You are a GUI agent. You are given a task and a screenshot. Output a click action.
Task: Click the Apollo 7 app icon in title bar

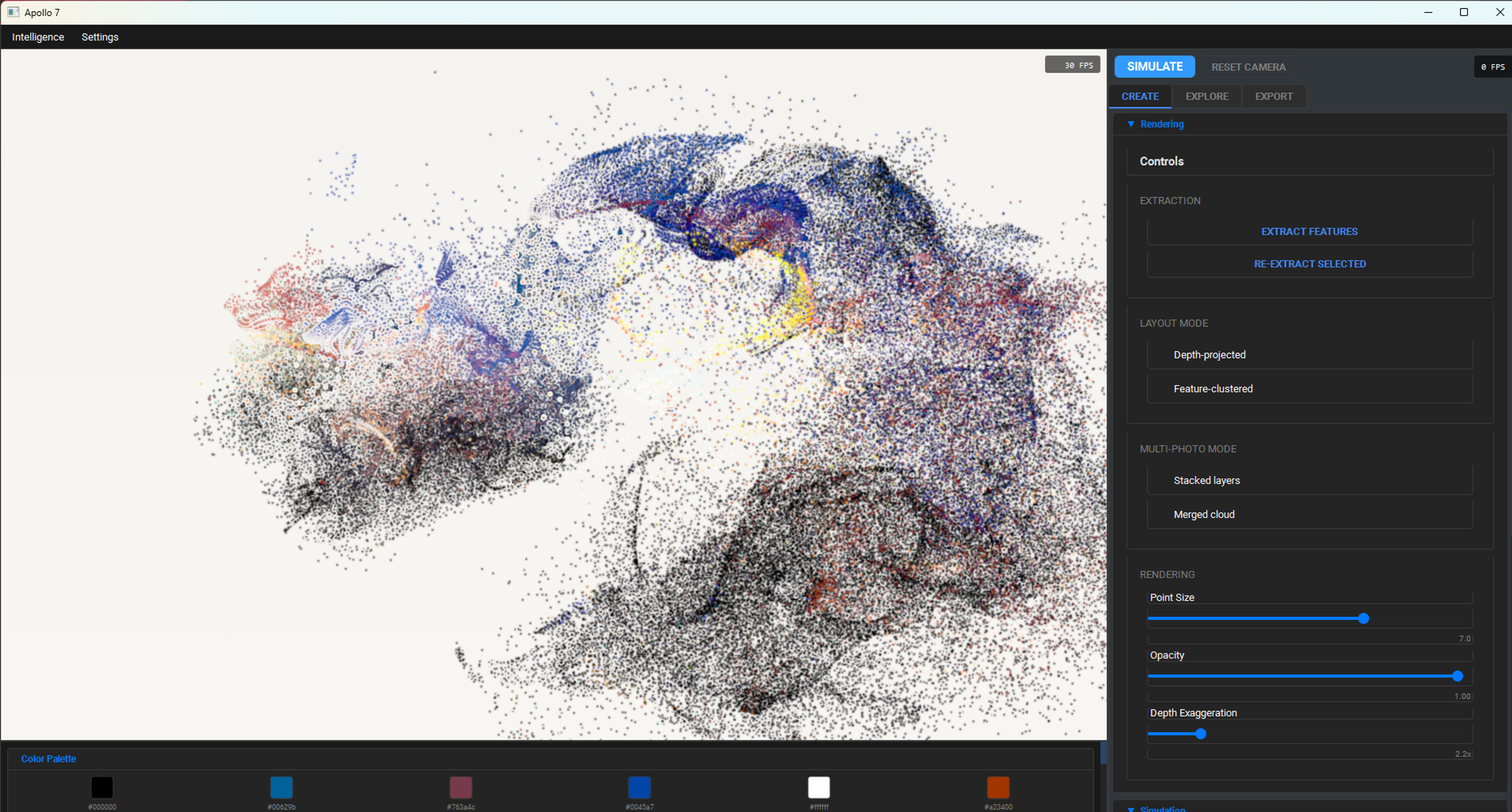click(x=13, y=12)
